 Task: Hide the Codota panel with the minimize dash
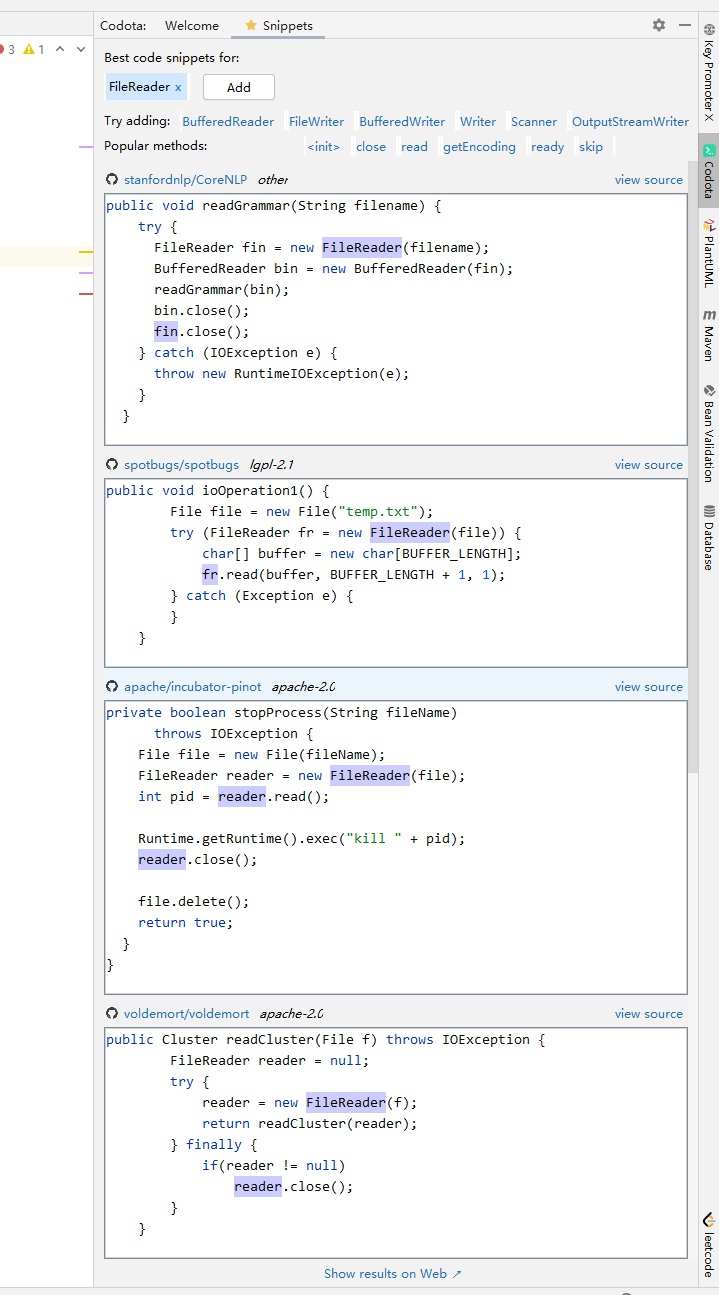click(x=685, y=25)
